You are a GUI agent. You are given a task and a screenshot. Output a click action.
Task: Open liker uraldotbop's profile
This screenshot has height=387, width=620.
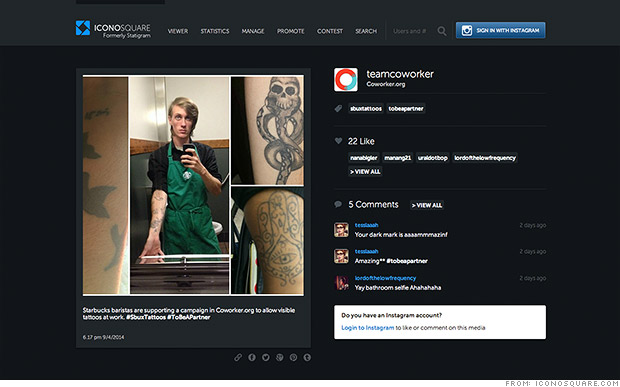click(x=433, y=158)
